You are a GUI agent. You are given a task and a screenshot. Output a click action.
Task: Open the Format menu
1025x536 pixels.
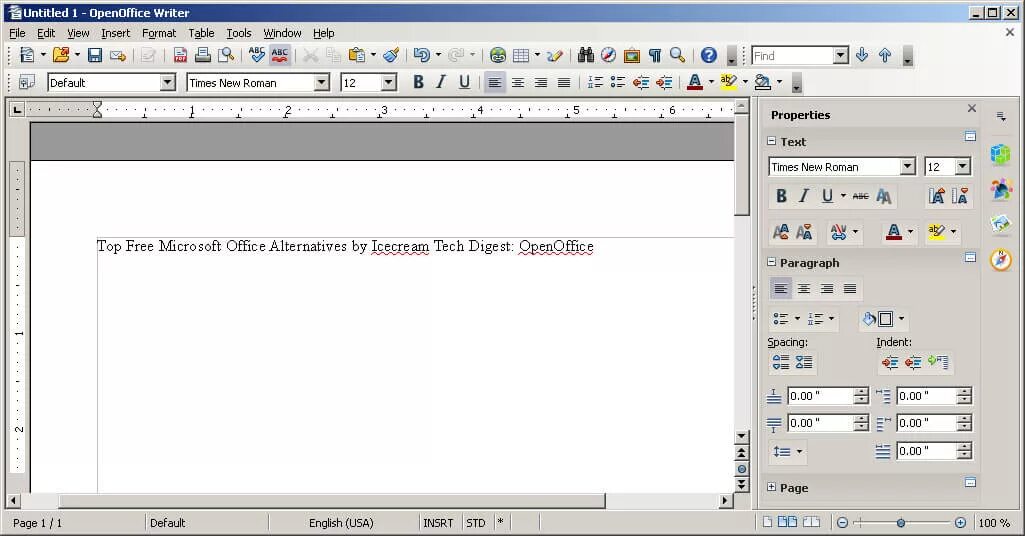(x=159, y=33)
